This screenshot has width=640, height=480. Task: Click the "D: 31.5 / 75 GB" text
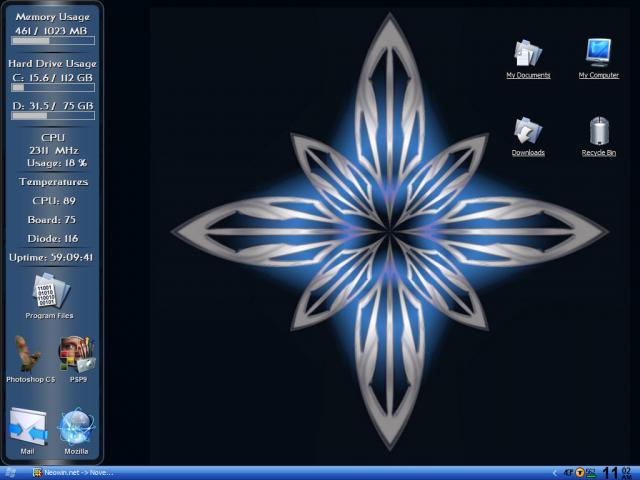[53, 106]
